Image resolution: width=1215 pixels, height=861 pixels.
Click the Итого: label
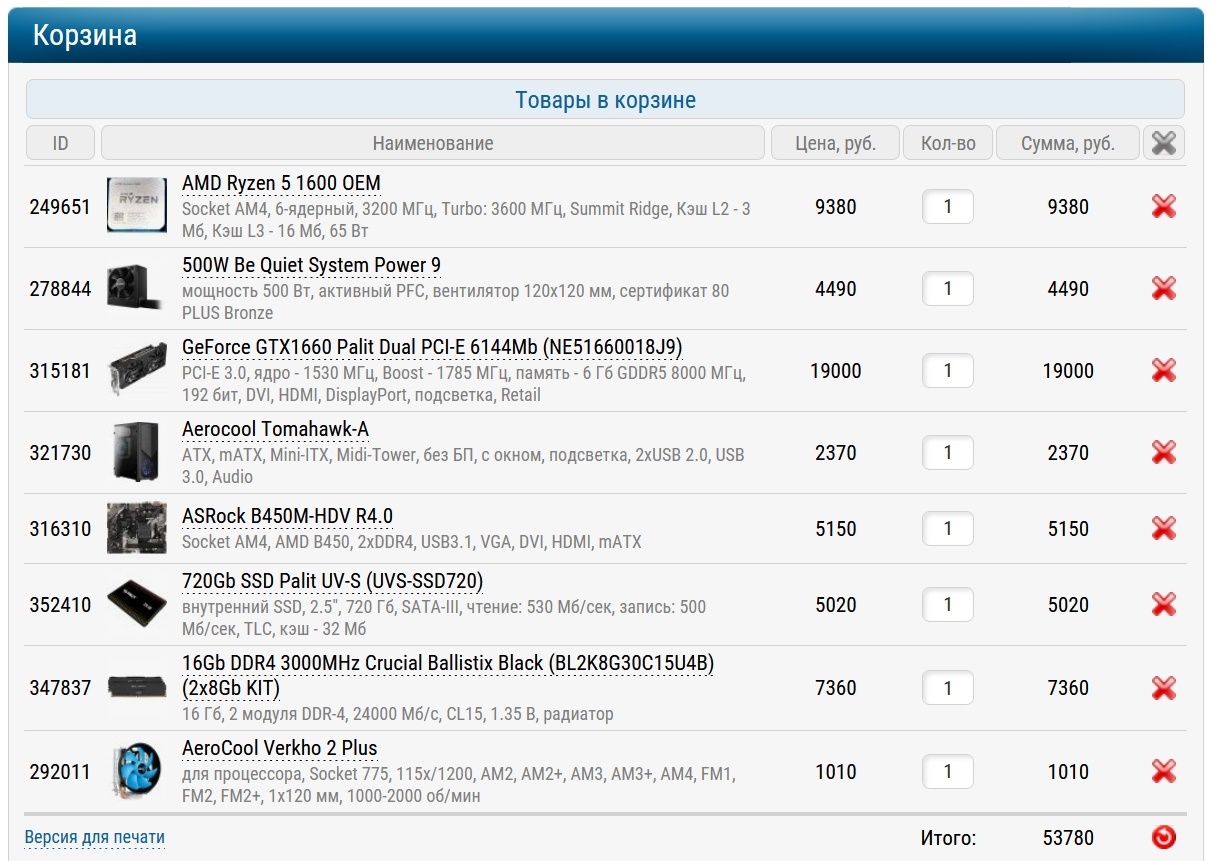(948, 838)
